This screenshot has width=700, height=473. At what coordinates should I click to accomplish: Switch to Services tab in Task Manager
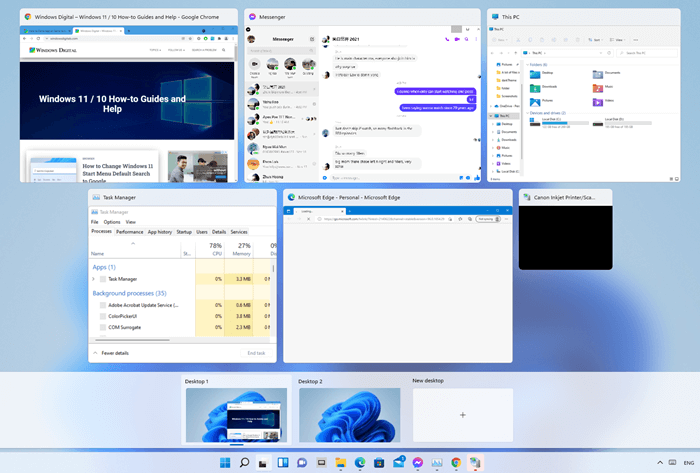[239, 232]
